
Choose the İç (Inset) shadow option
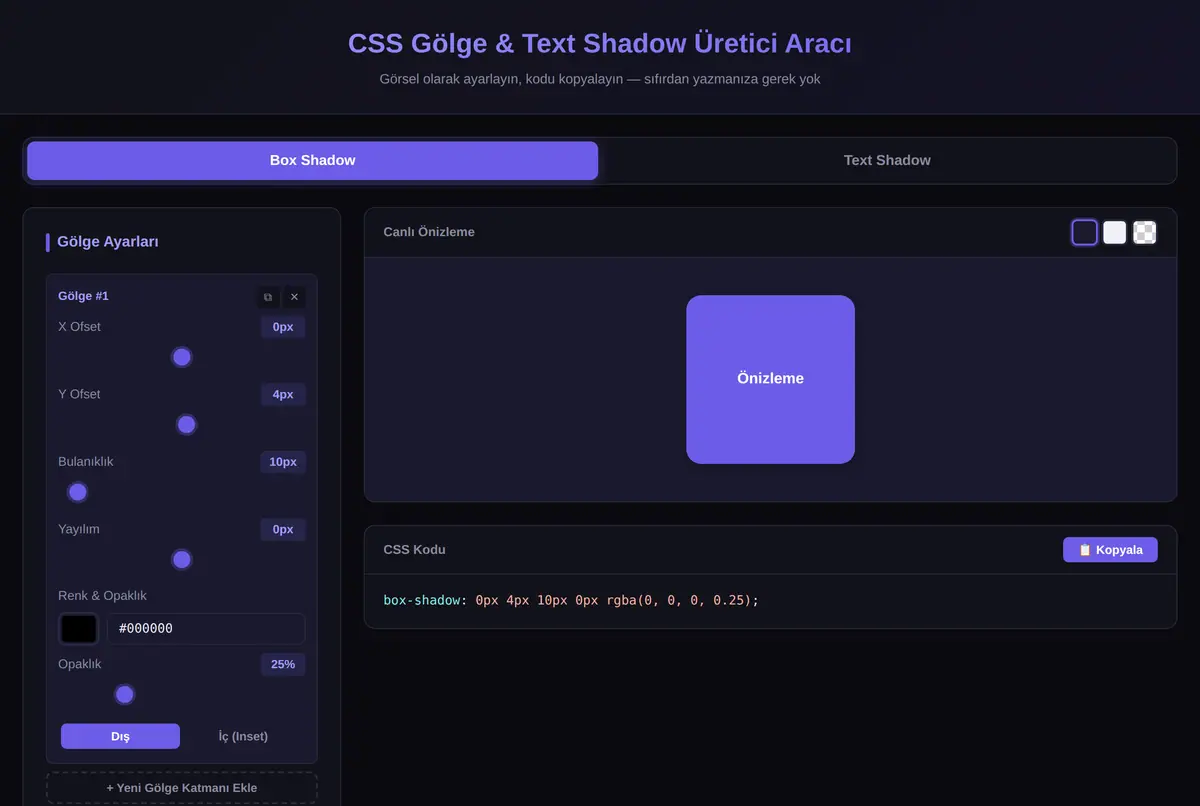pos(243,736)
